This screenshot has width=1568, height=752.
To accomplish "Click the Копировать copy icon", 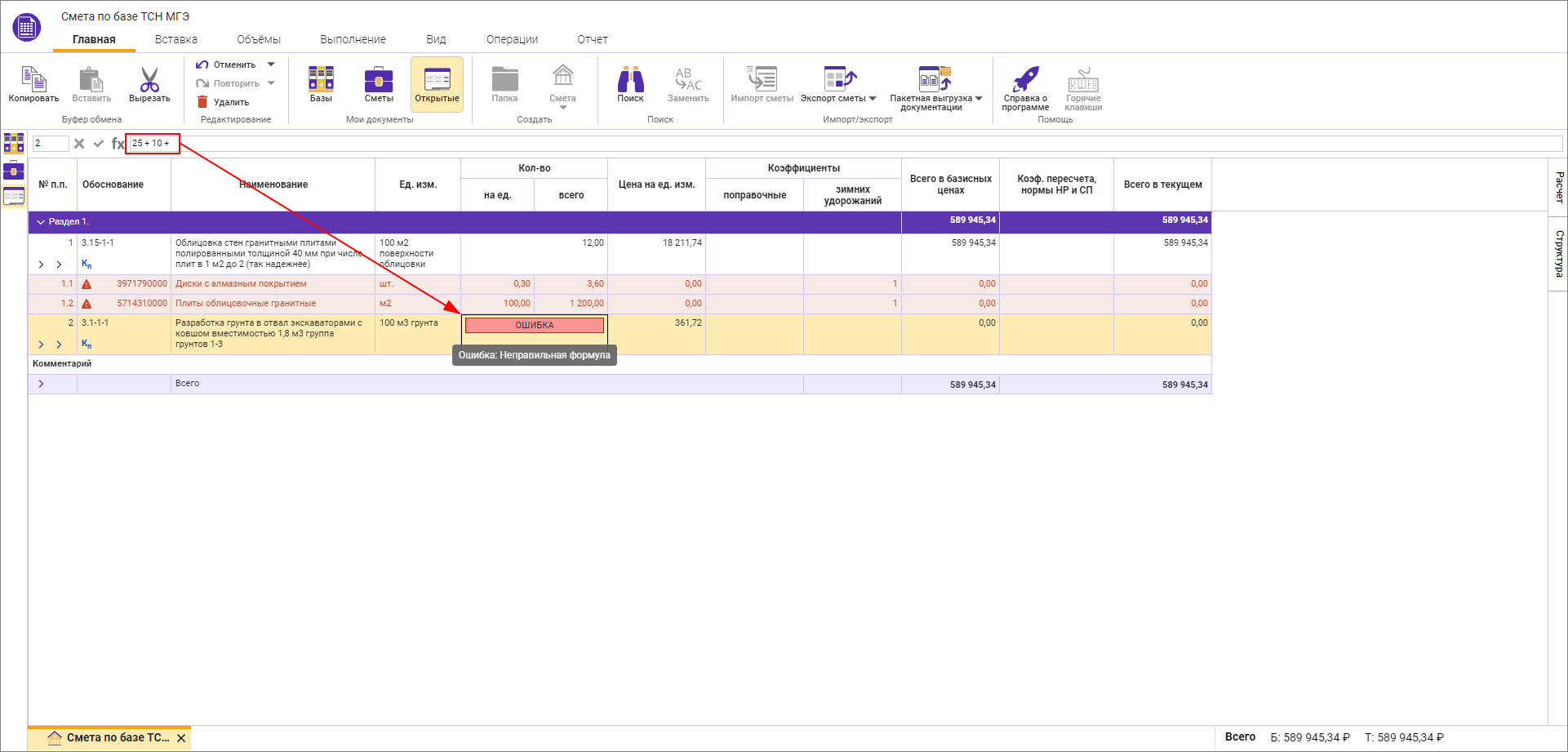I will point(33,79).
